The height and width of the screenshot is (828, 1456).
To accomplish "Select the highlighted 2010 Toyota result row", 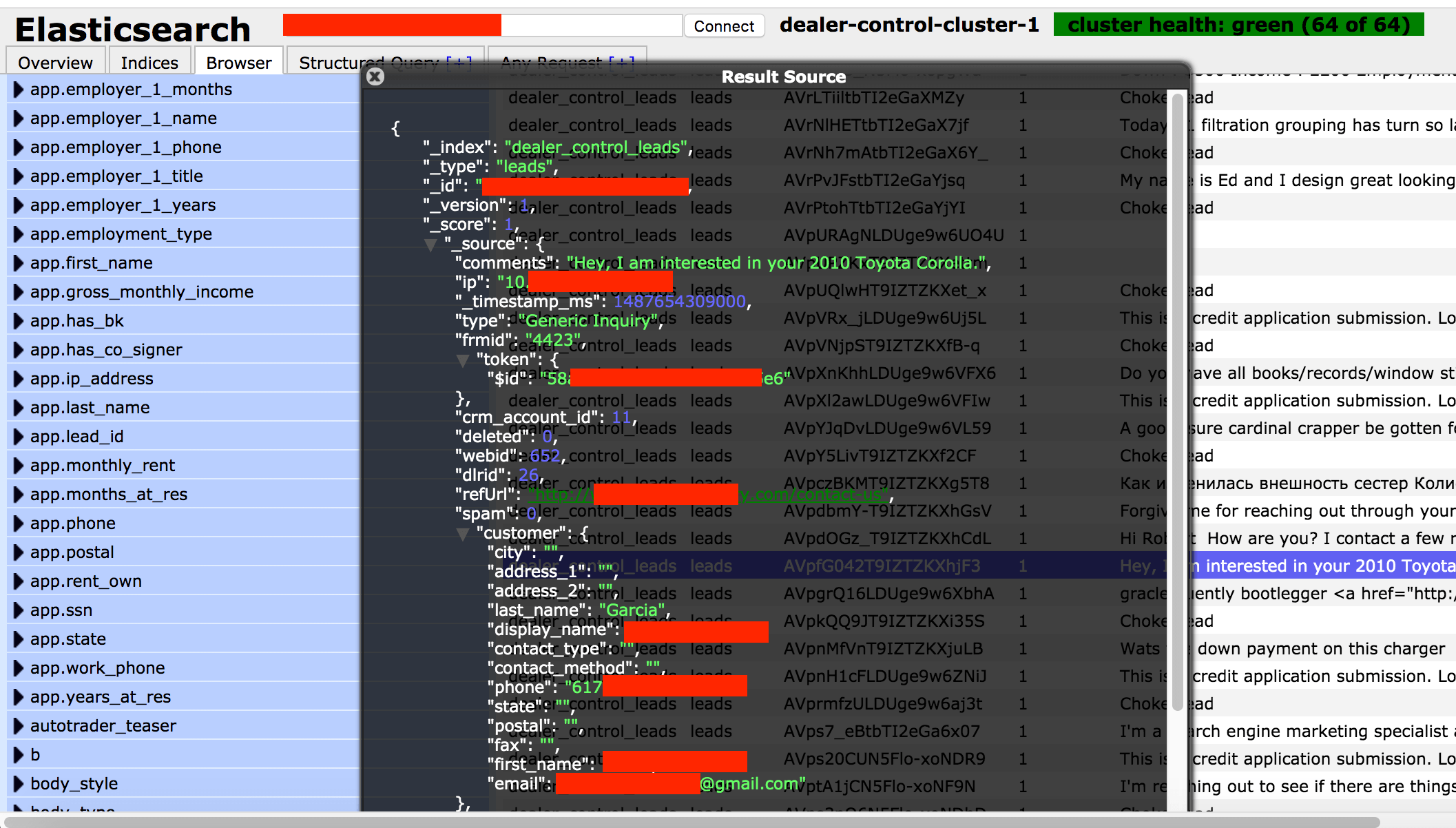I will coord(1322,566).
